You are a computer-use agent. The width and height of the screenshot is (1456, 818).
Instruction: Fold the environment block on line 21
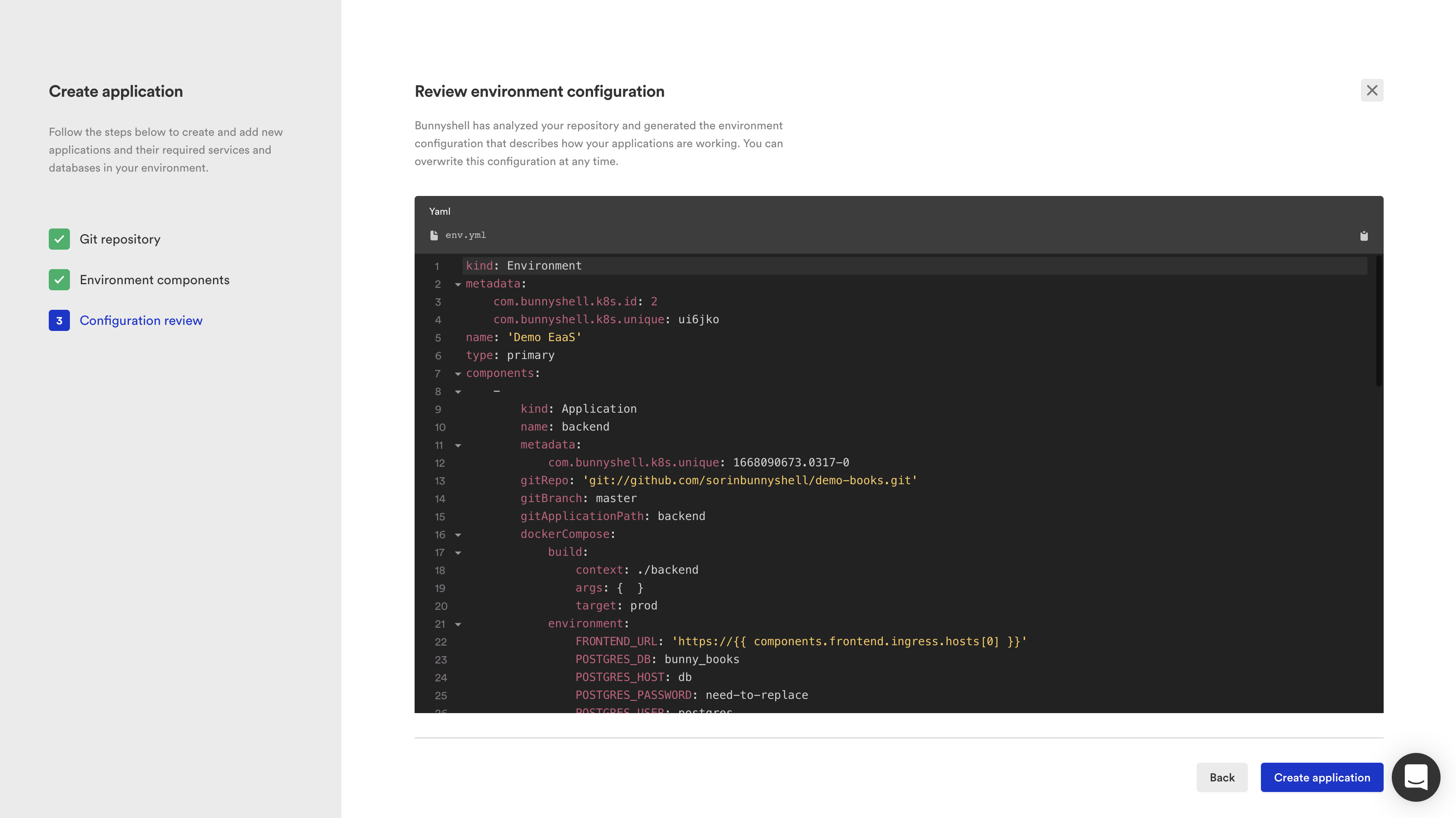[458, 624]
